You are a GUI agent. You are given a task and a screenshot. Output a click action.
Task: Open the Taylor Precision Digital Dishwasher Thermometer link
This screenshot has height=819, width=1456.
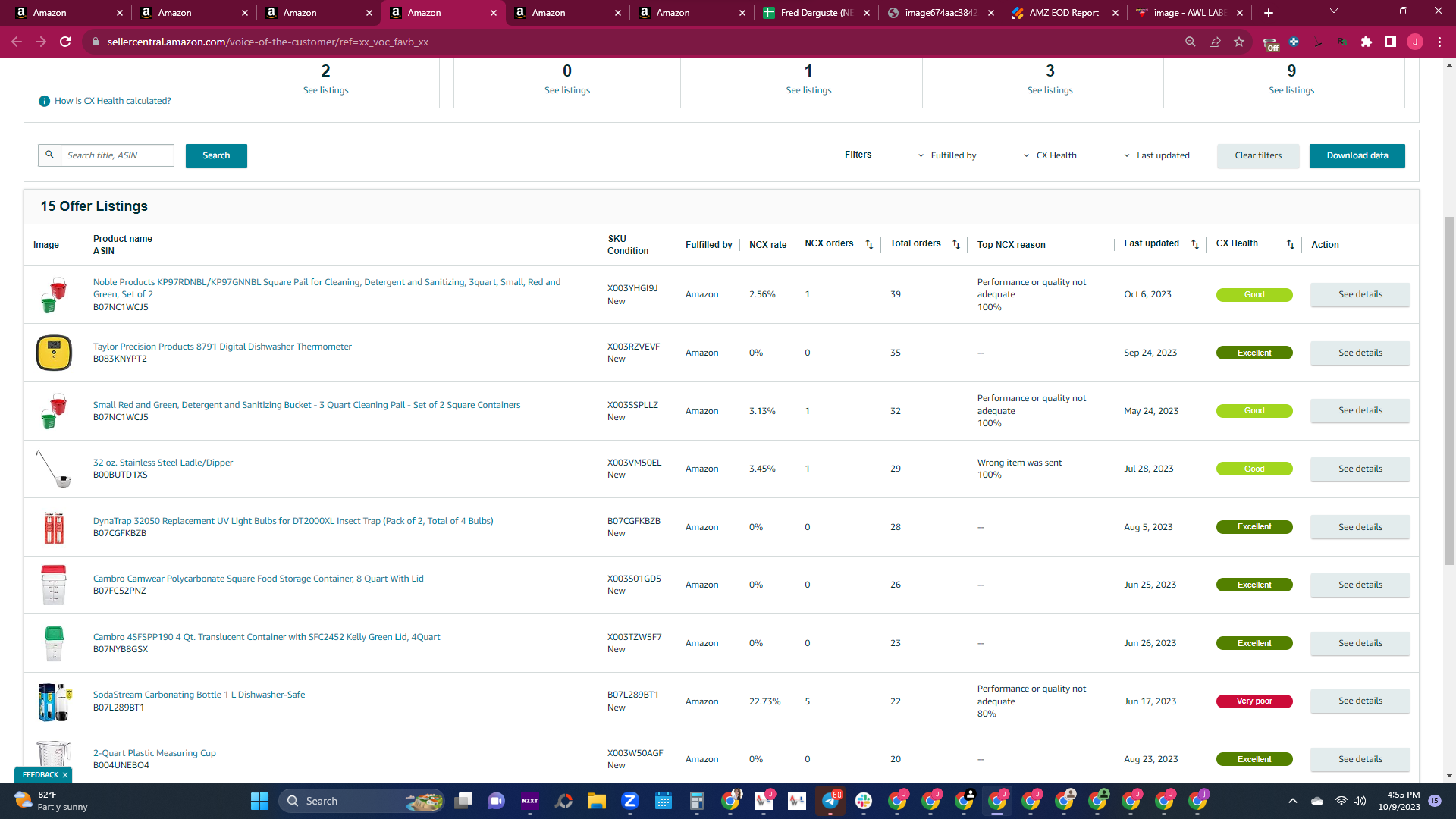pyautogui.click(x=222, y=347)
